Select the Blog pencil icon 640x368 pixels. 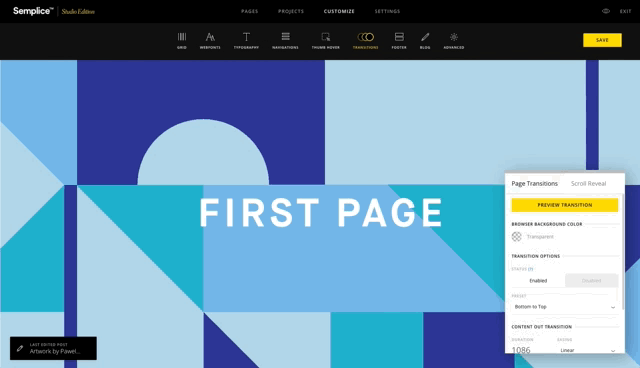coord(425,37)
